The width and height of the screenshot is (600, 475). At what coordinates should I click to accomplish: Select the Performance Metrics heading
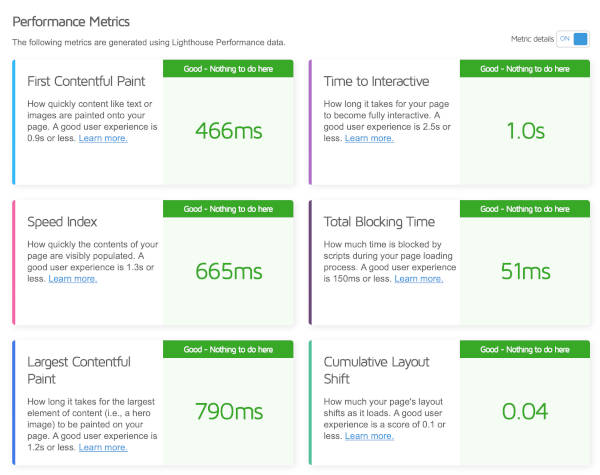pyautogui.click(x=71, y=22)
